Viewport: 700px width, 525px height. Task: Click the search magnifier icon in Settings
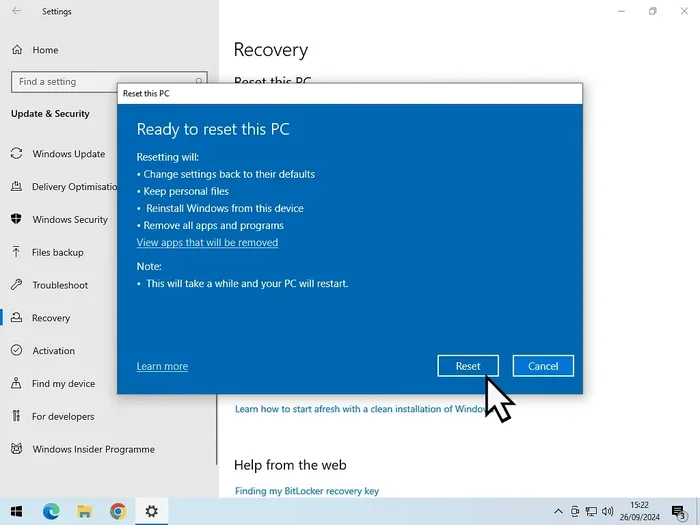point(199,81)
